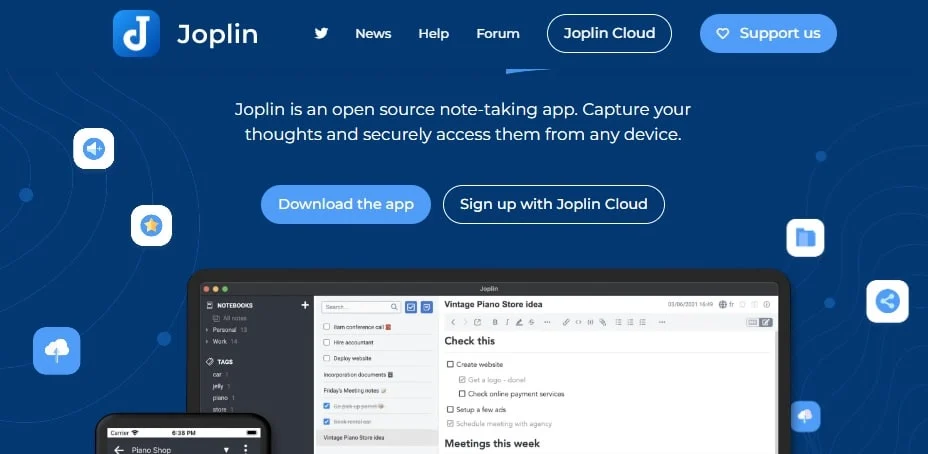Tap back arrow beside Piano Shop on phone
The width and height of the screenshot is (928, 454).
(118, 450)
